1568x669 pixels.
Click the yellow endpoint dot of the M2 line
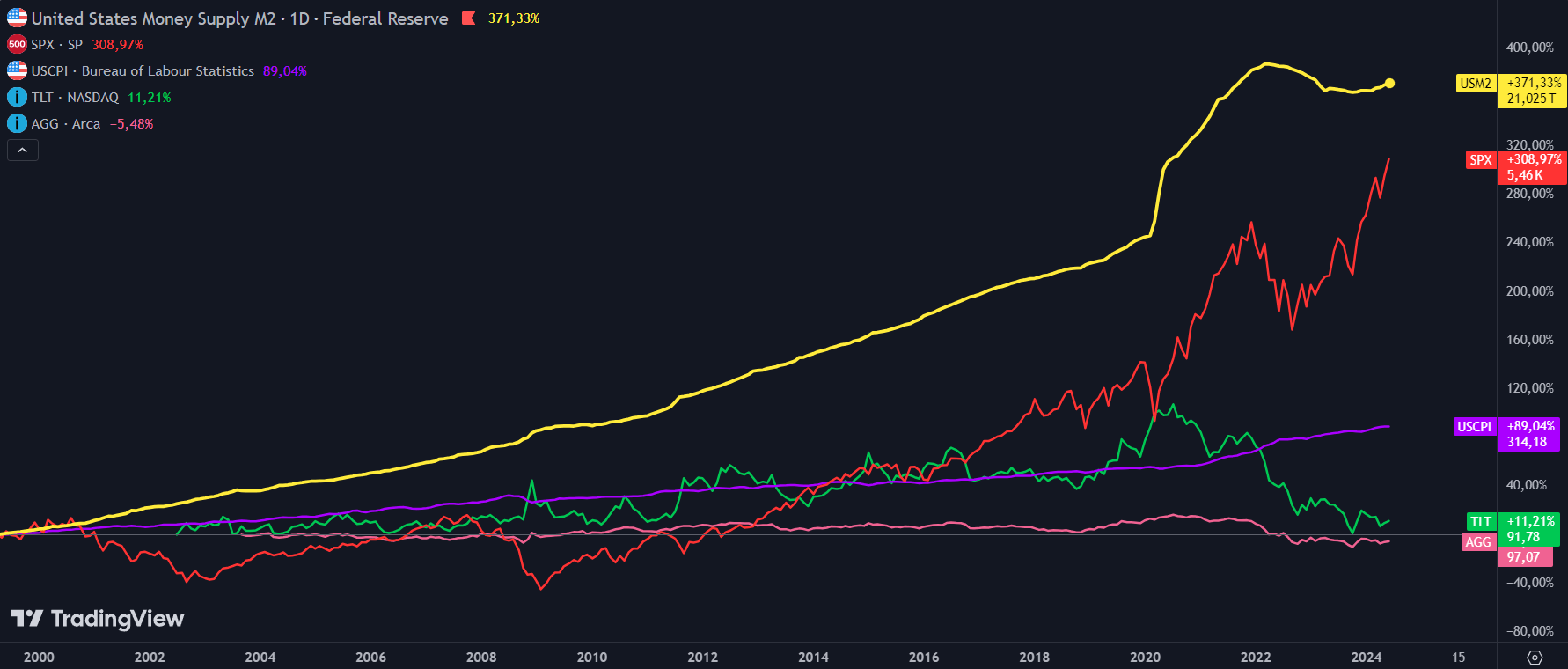coord(1389,83)
